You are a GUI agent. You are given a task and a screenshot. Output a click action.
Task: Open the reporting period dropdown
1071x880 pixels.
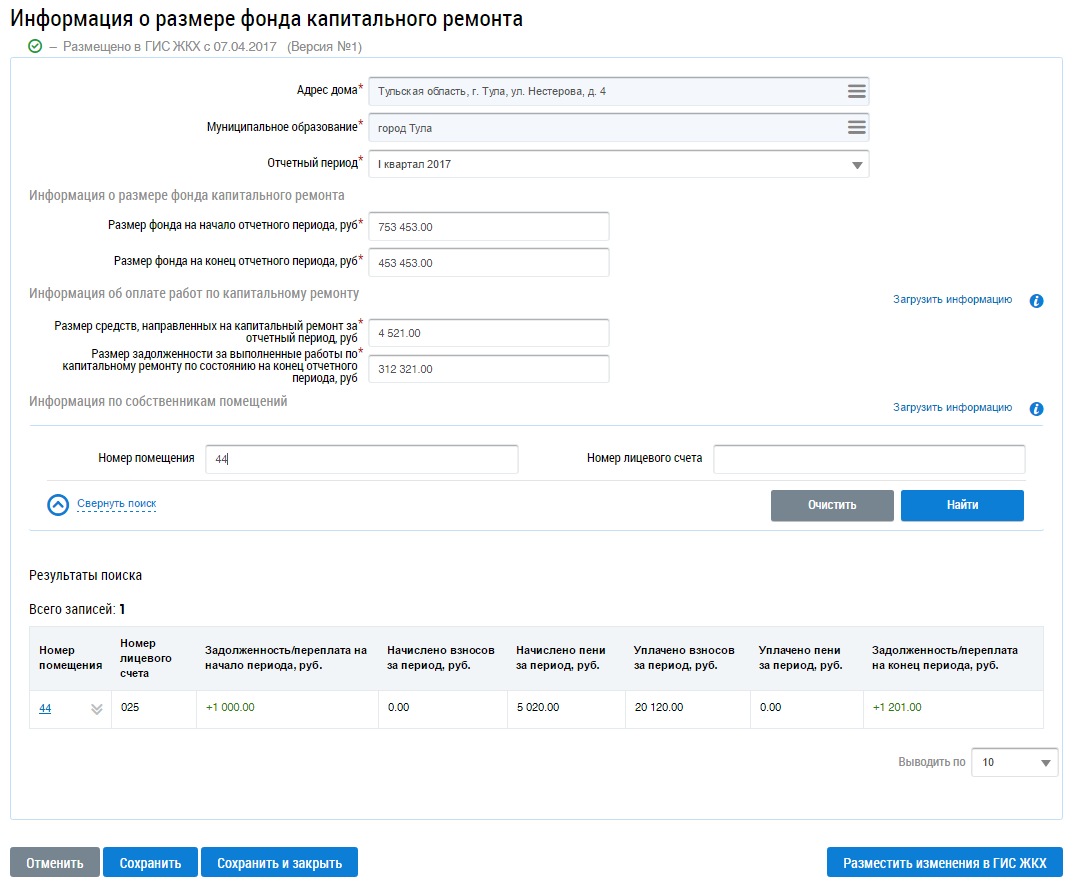click(x=856, y=164)
